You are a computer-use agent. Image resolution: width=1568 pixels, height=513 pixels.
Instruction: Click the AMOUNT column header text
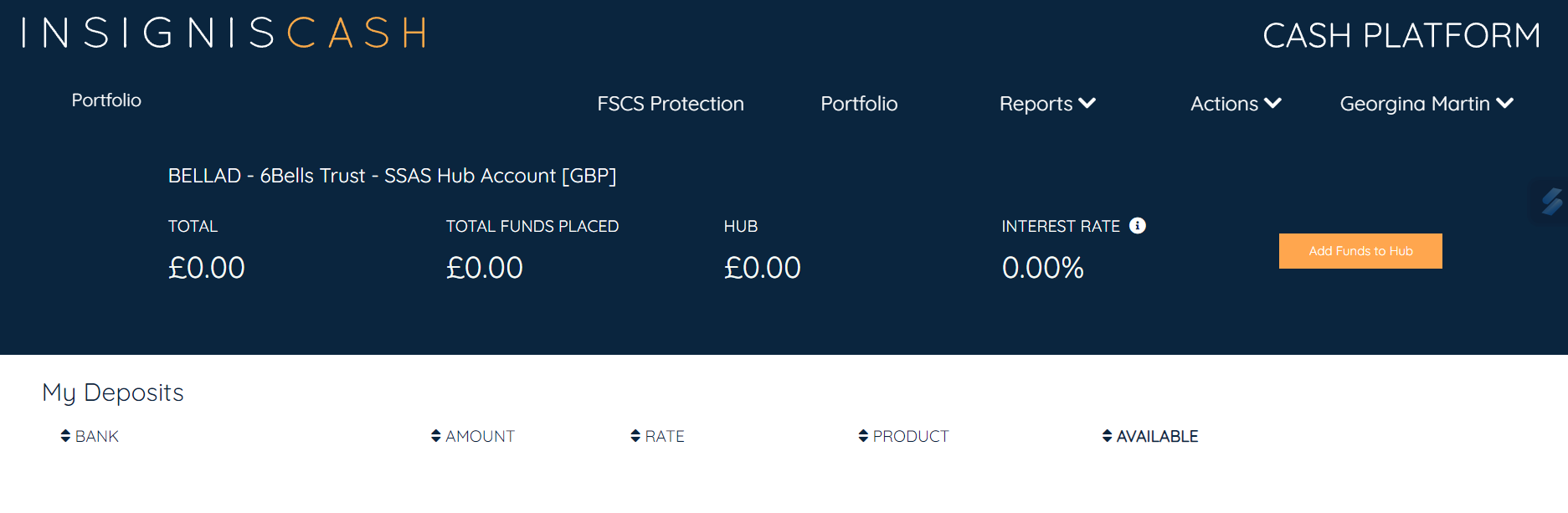pos(480,436)
